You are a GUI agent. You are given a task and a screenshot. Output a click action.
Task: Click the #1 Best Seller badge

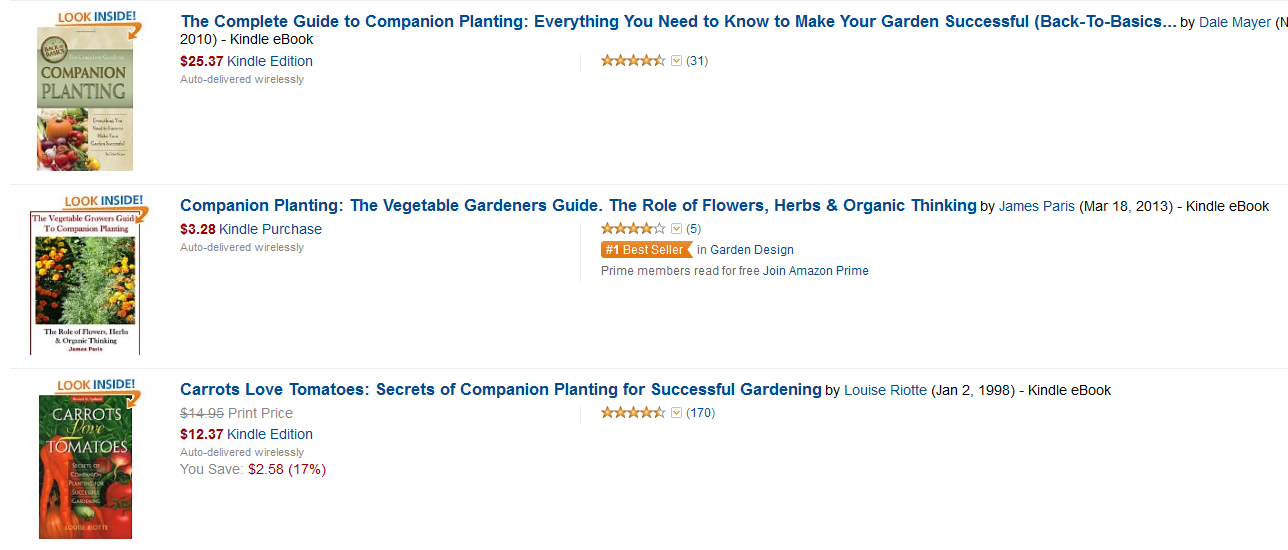coord(646,250)
